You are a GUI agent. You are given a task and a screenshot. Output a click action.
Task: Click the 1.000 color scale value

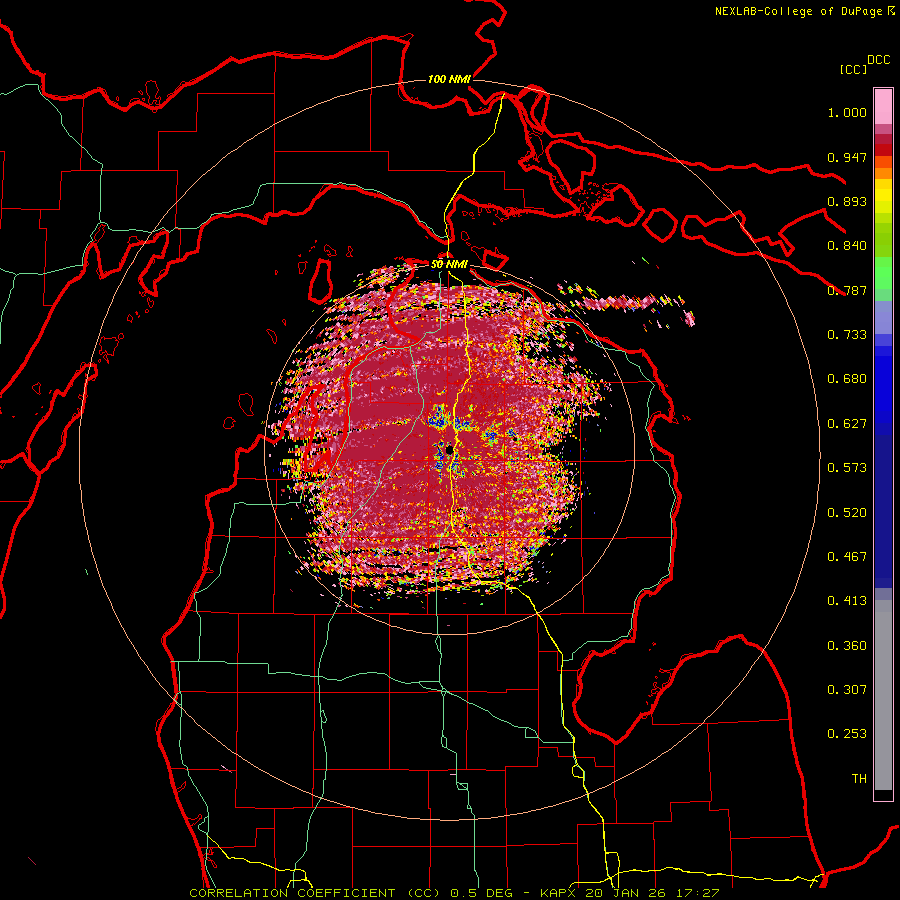pos(847,113)
